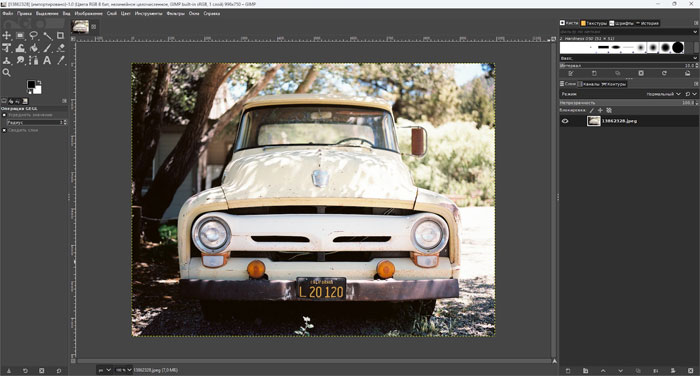Open tool options configuration menu
Viewport: 700px width, 376px height.
(x=64, y=101)
